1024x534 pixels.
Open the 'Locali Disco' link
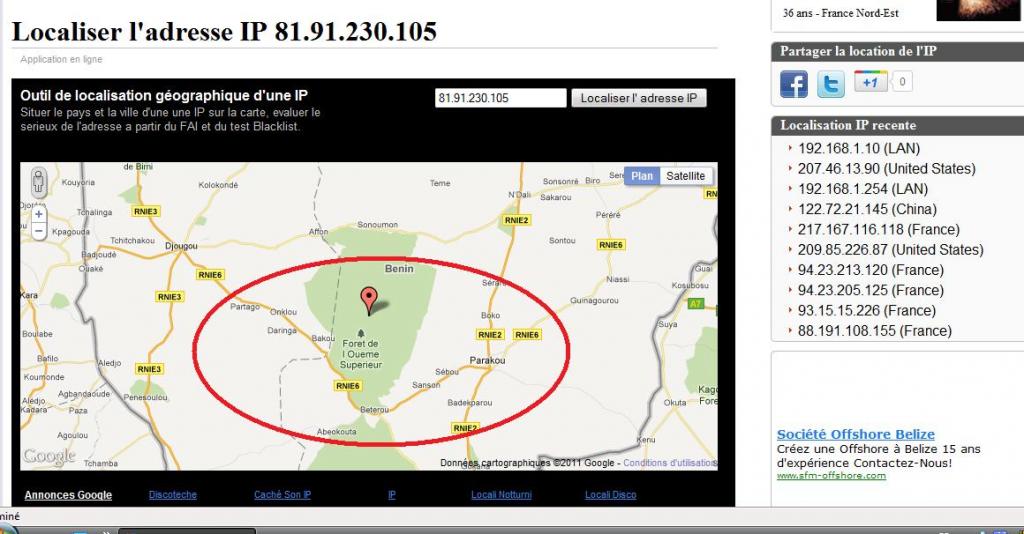[611, 495]
